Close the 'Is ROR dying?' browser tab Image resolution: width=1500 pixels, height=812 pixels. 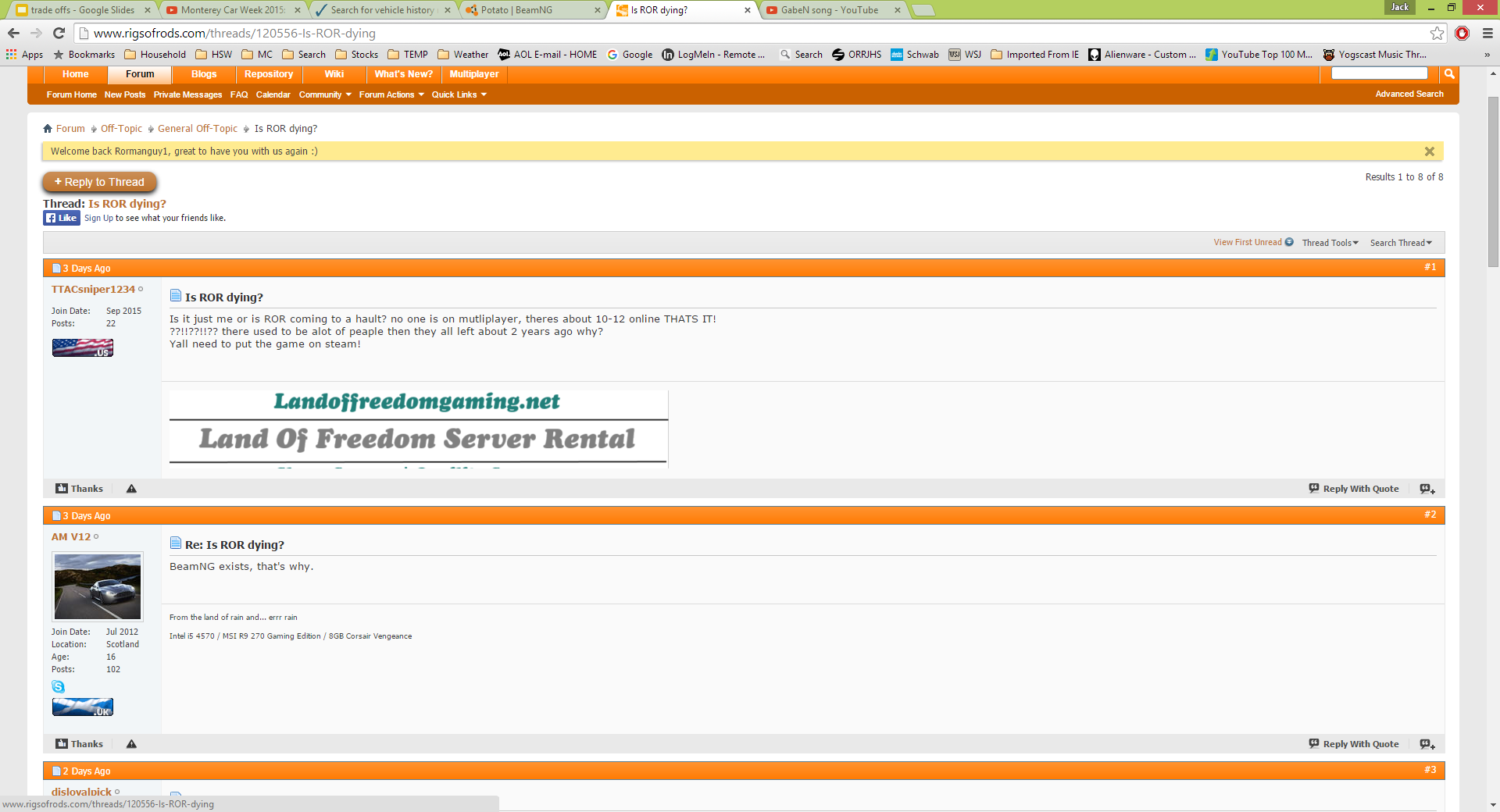pyautogui.click(x=747, y=10)
